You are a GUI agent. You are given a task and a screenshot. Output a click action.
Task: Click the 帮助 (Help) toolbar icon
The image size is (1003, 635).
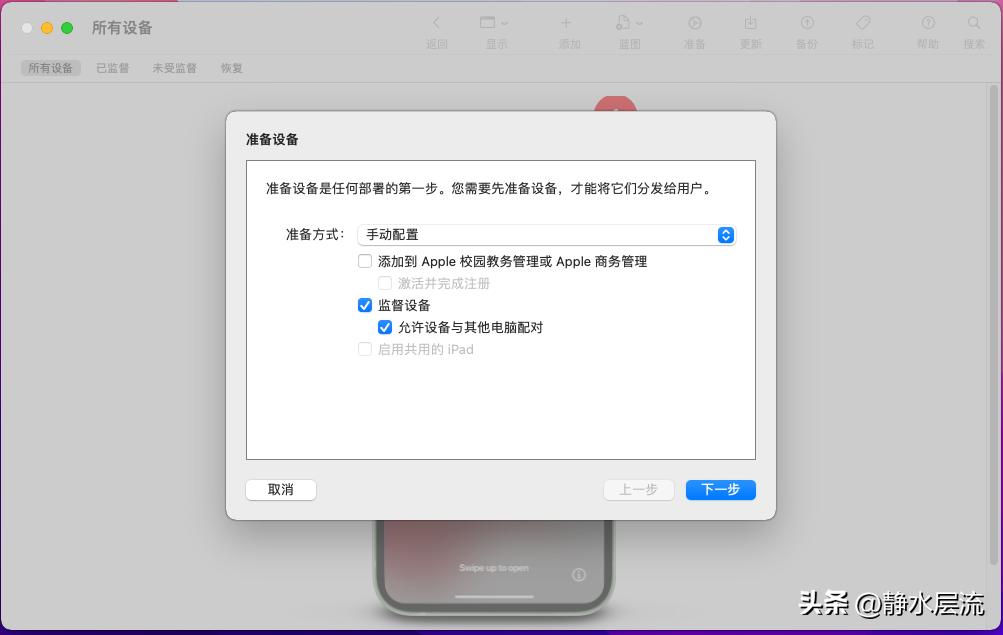coord(928,30)
